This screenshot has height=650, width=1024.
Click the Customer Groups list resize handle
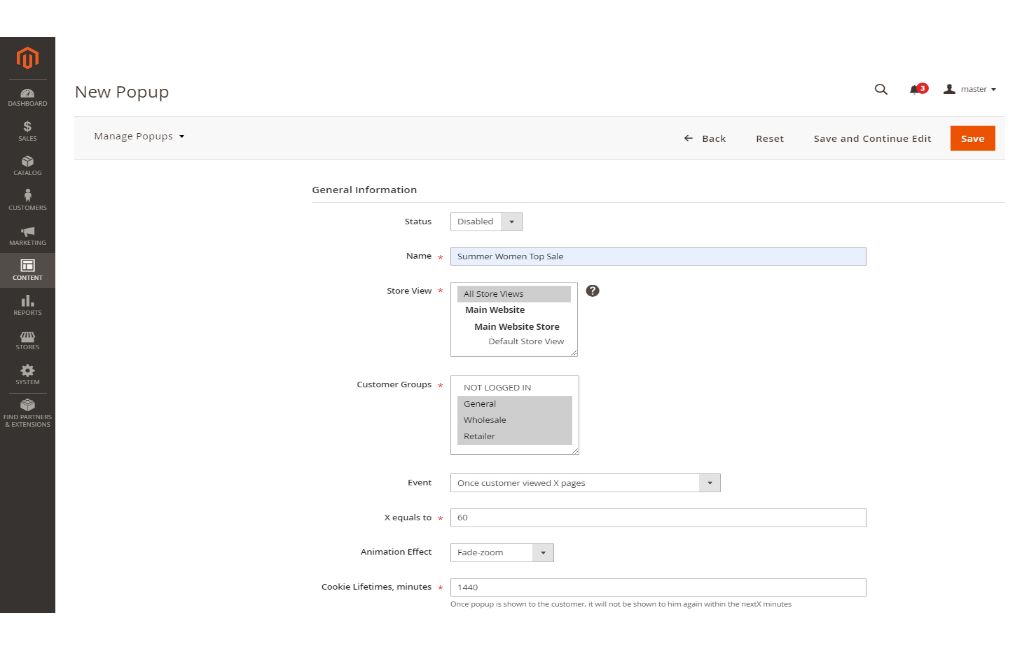pyautogui.click(x=575, y=451)
